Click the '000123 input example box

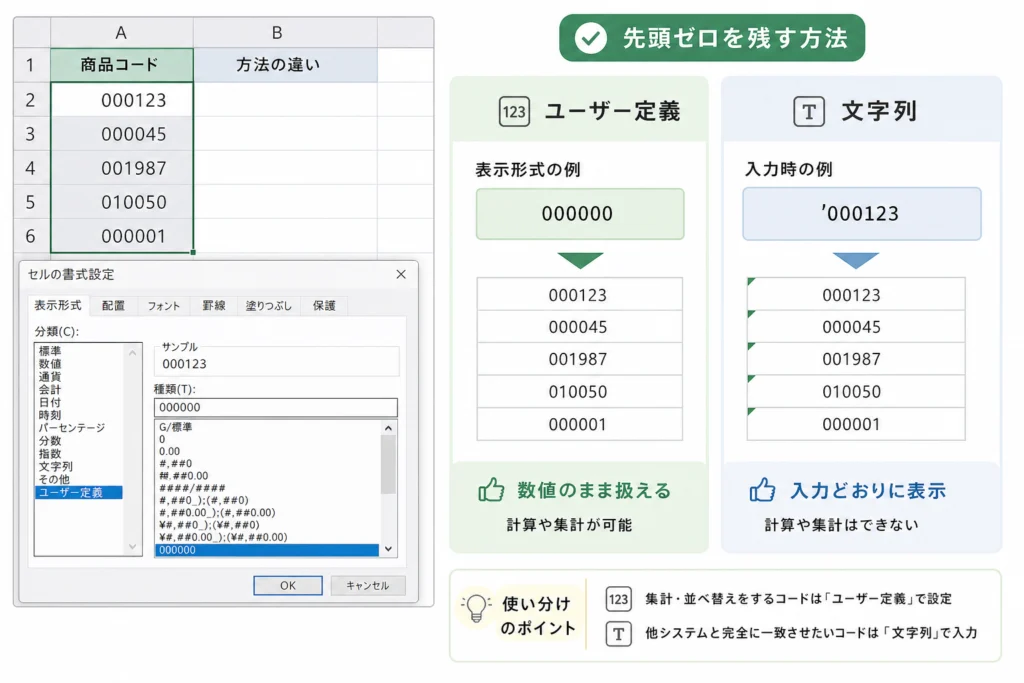(861, 214)
